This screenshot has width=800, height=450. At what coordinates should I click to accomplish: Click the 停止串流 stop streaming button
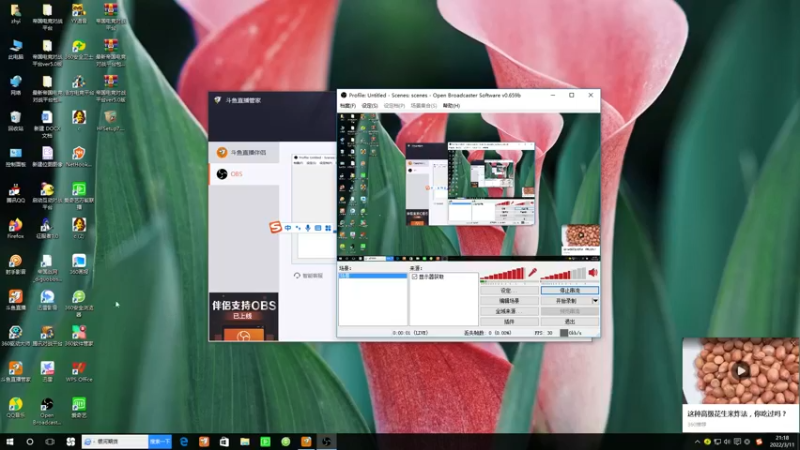(x=569, y=290)
